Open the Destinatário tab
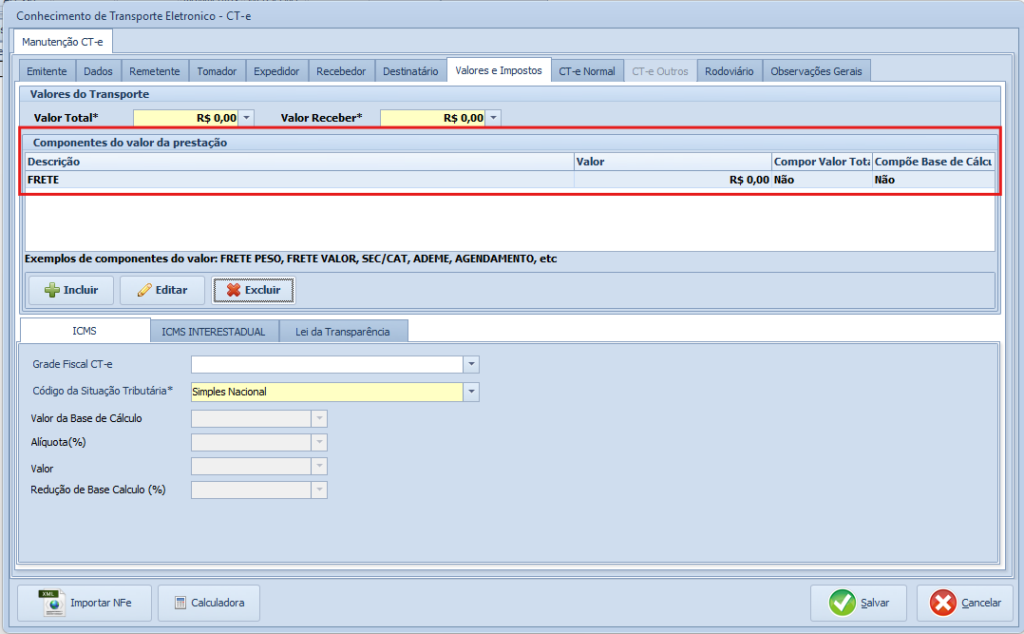 pyautogui.click(x=410, y=71)
